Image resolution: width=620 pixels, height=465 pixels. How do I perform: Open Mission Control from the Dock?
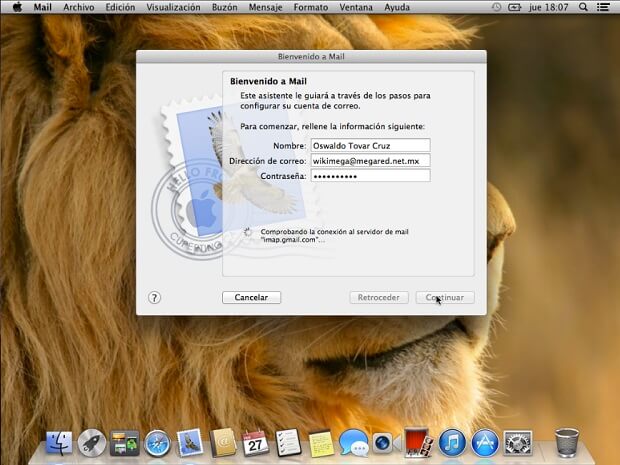pyautogui.click(x=125, y=442)
